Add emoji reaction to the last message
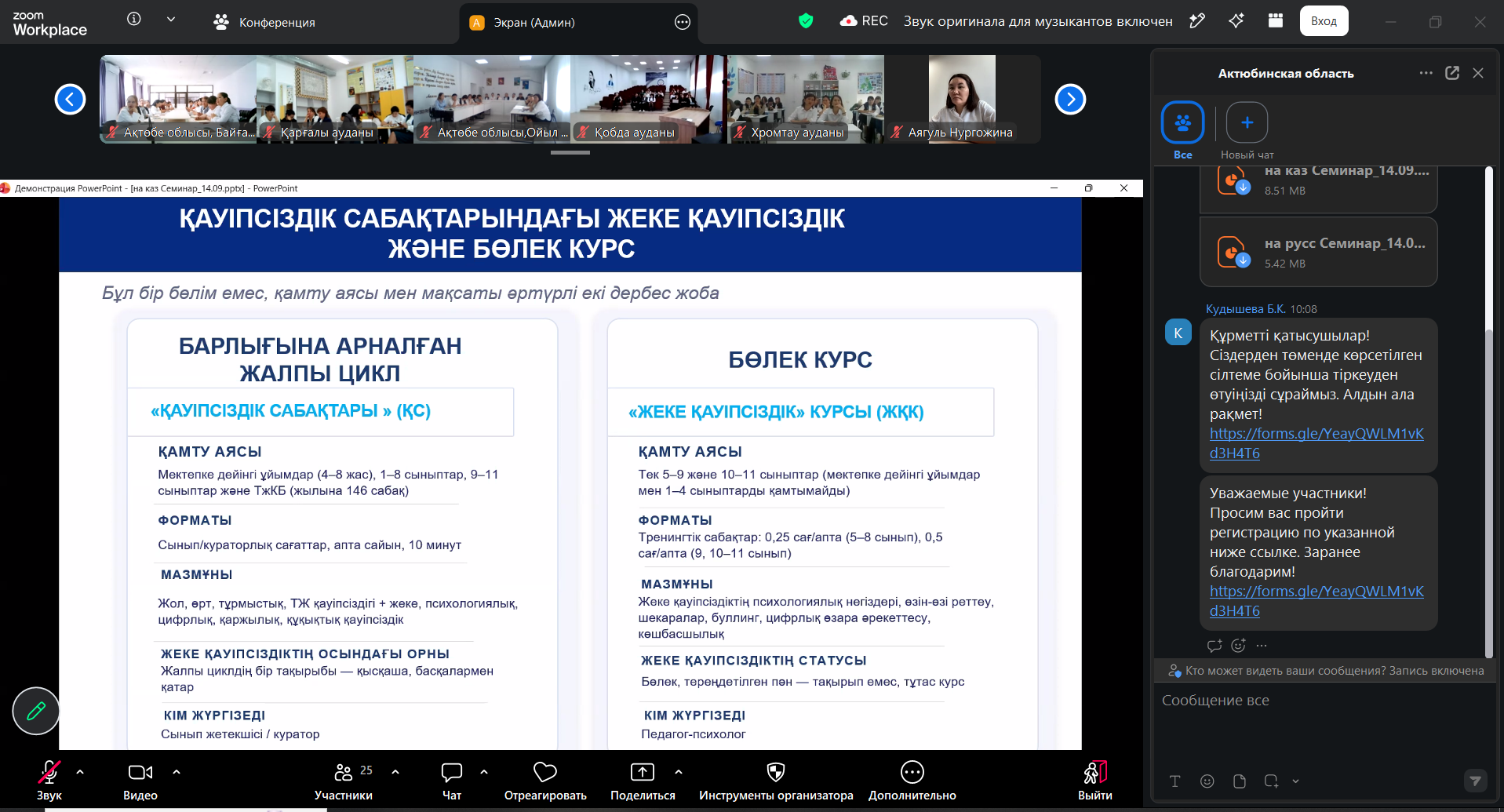1504x812 pixels. coord(1238,646)
